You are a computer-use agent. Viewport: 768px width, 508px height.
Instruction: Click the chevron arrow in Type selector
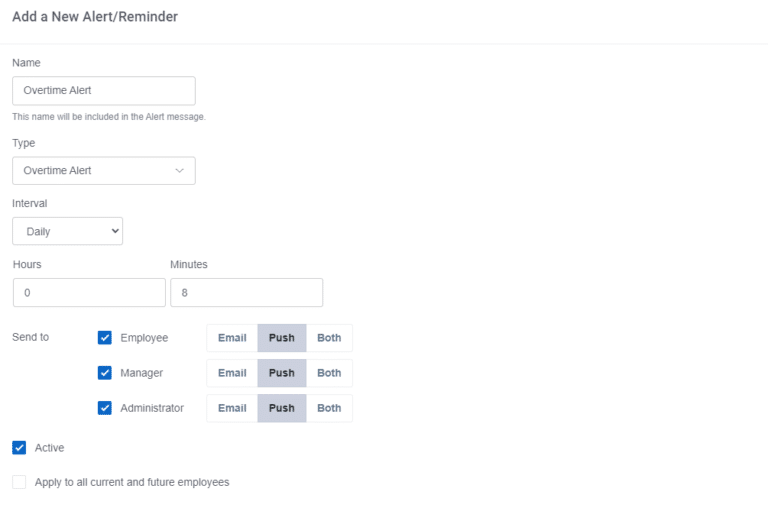(179, 170)
